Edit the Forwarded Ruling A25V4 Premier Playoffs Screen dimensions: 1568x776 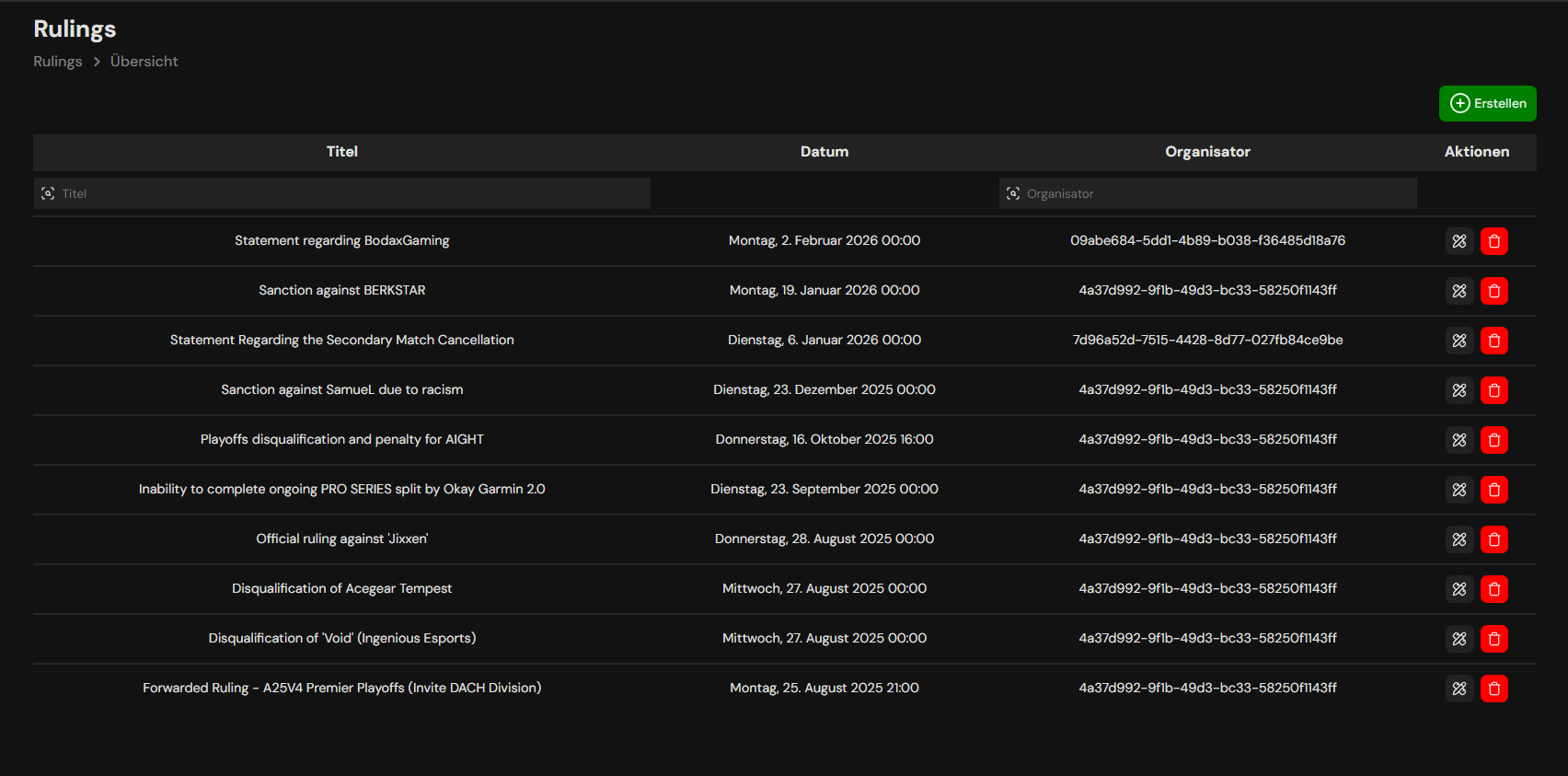(1459, 689)
